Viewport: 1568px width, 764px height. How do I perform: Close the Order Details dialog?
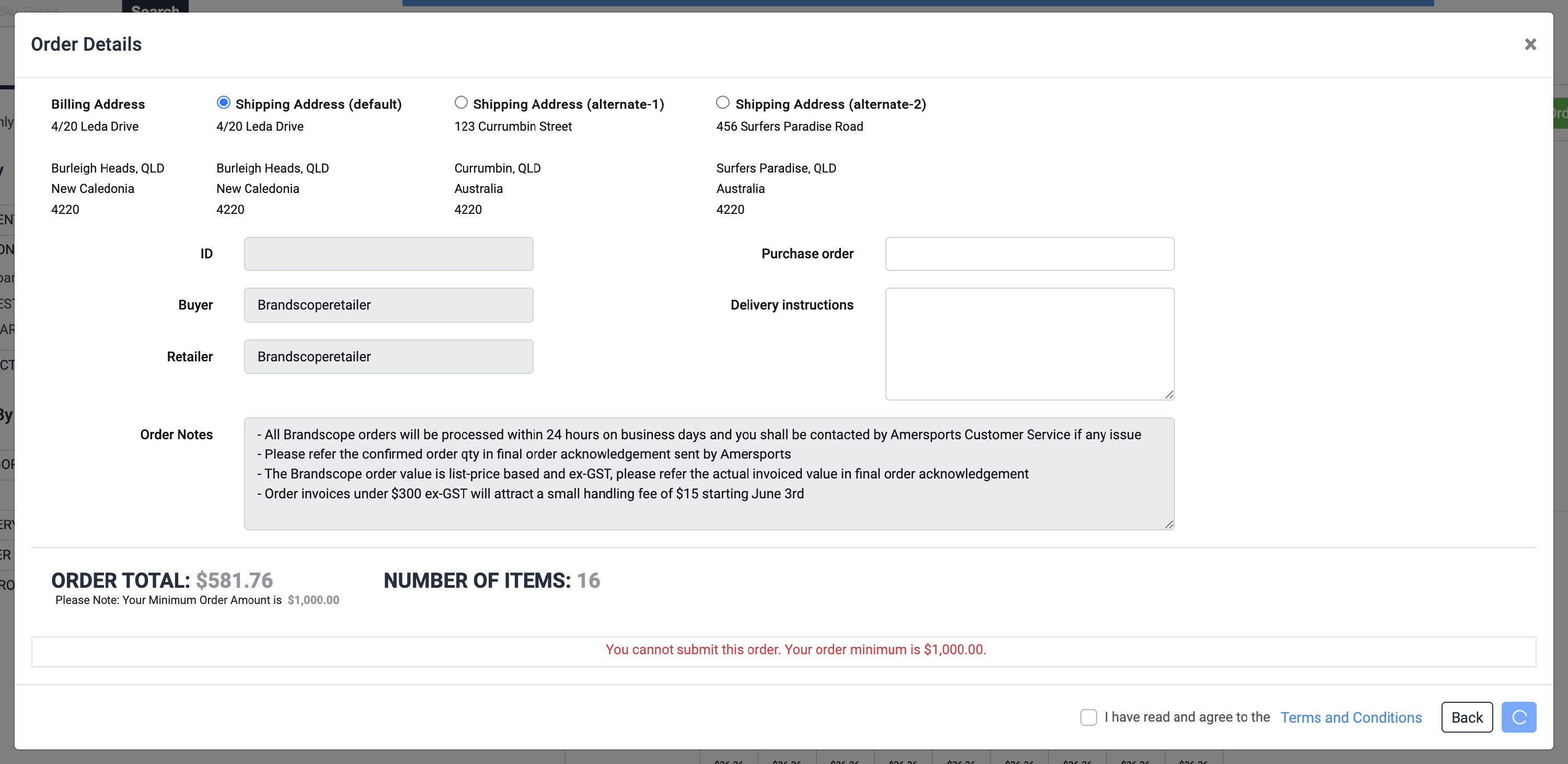[1530, 44]
